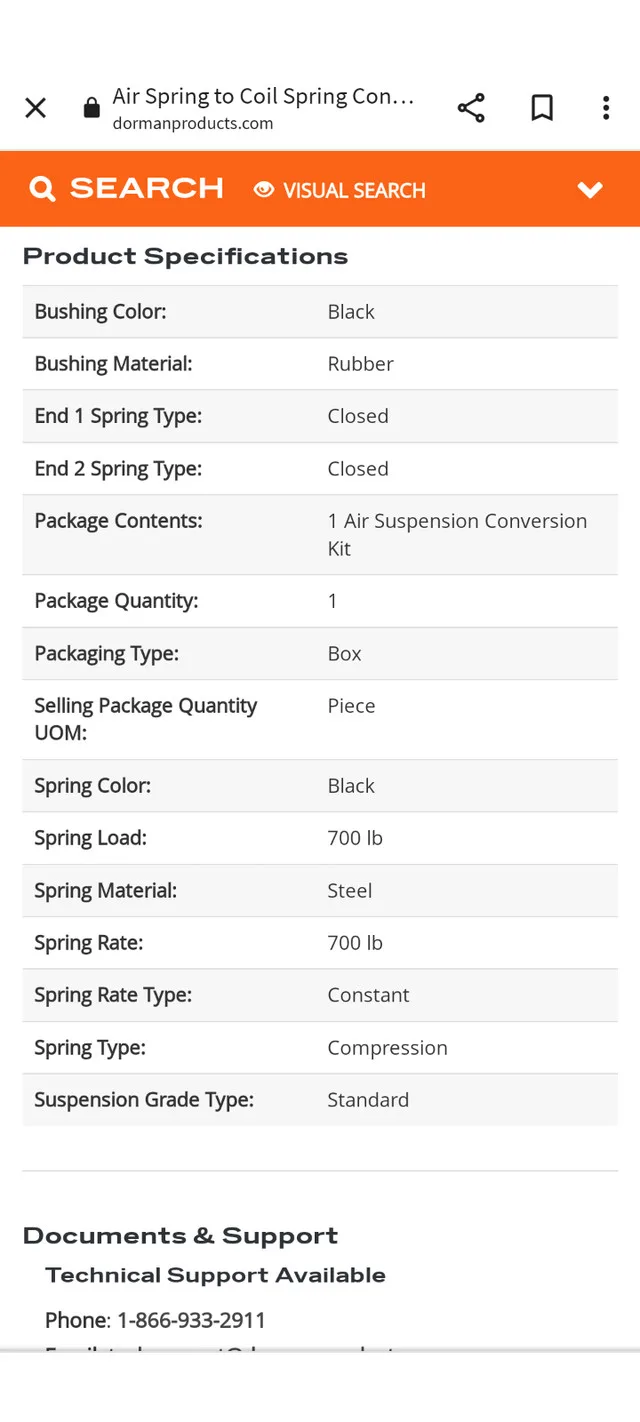Screen dimensions: 640x1422
Task: Tap the padlock site security icon
Action: (91, 107)
